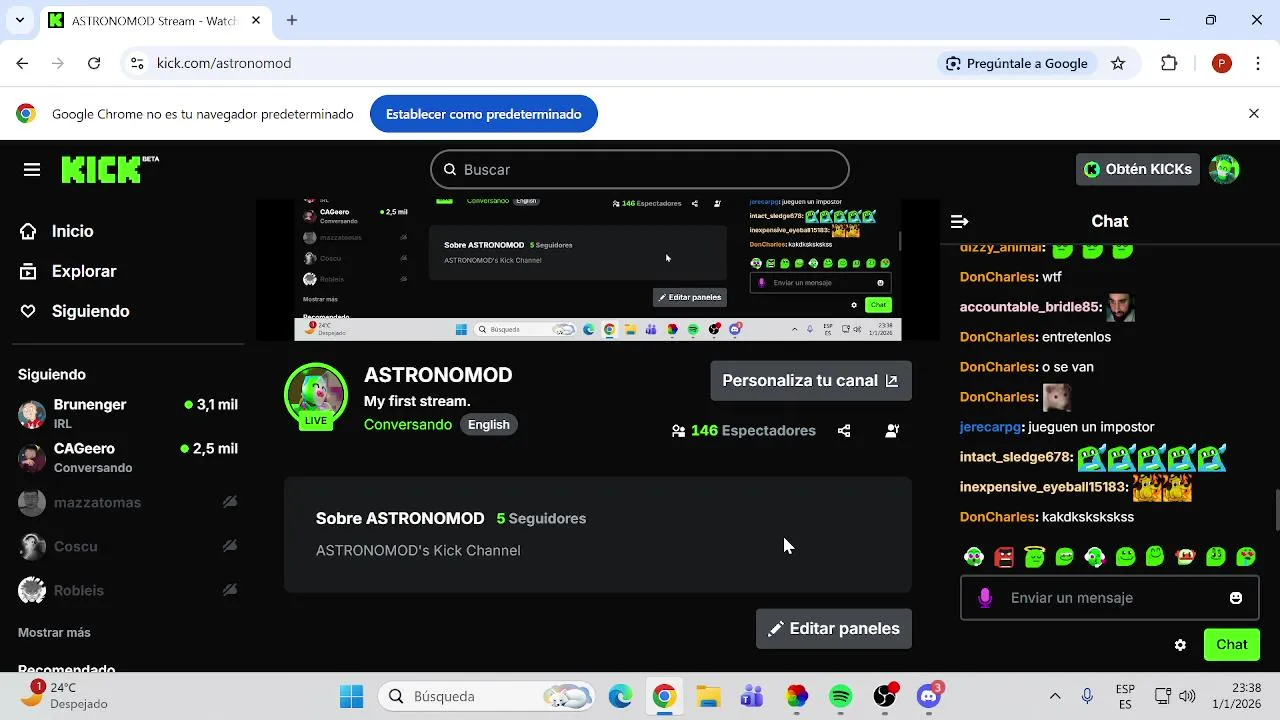Click the Conversando category link
The image size is (1280, 720).
(408, 425)
